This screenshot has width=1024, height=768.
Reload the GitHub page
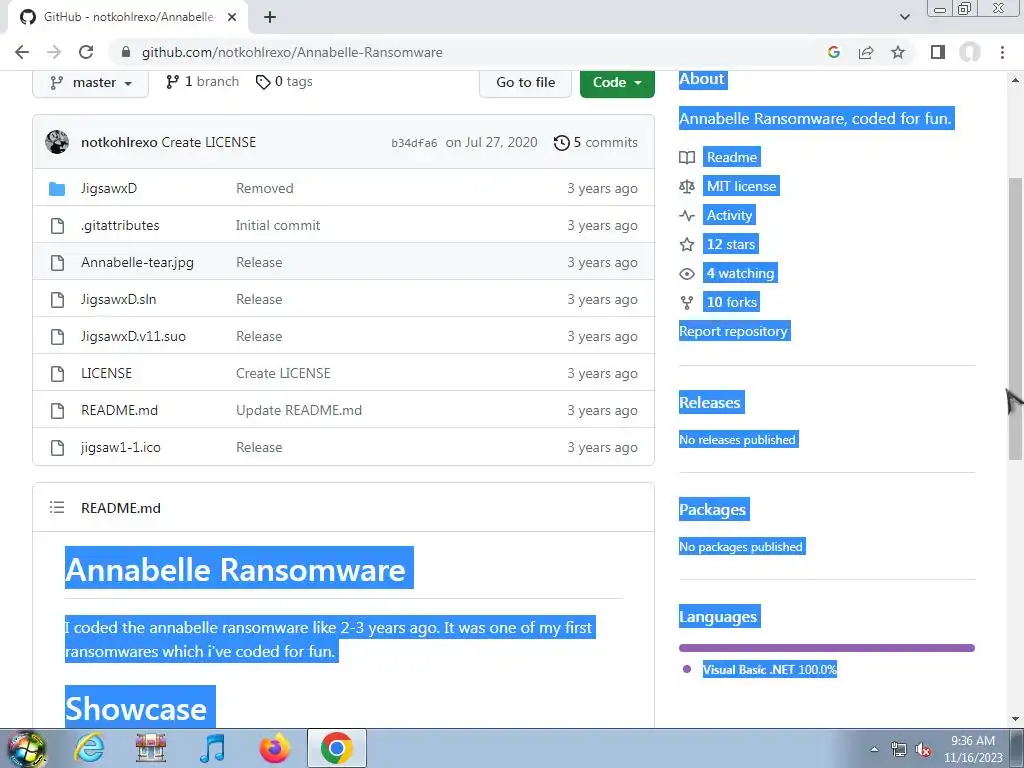(86, 52)
